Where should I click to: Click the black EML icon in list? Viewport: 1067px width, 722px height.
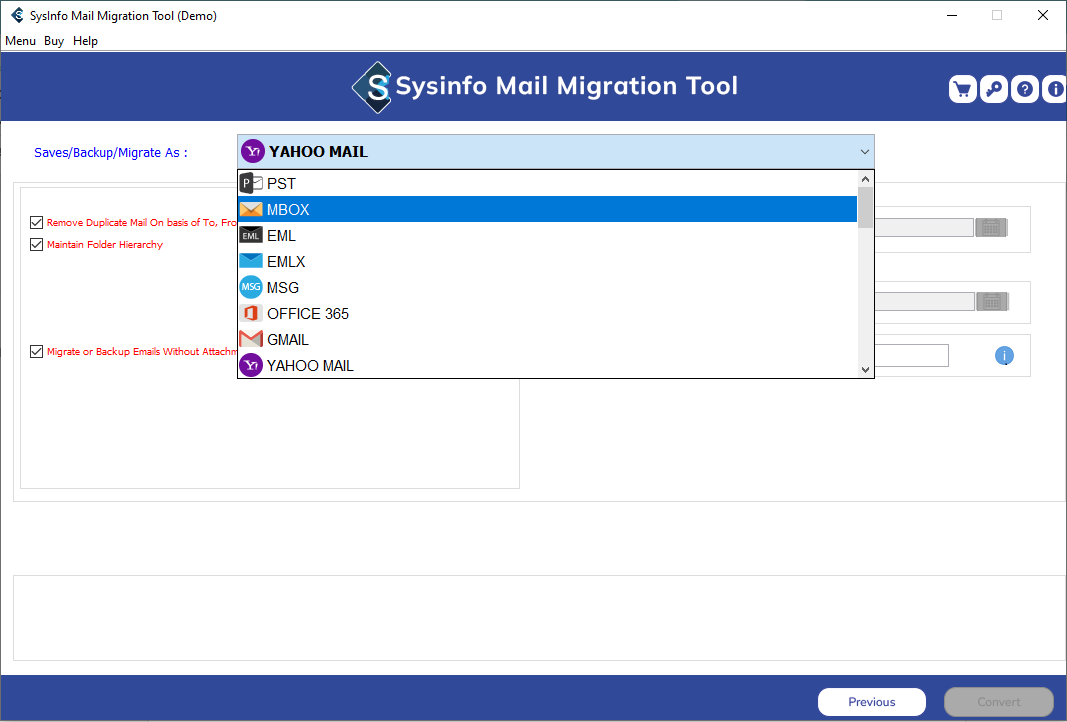(251, 235)
